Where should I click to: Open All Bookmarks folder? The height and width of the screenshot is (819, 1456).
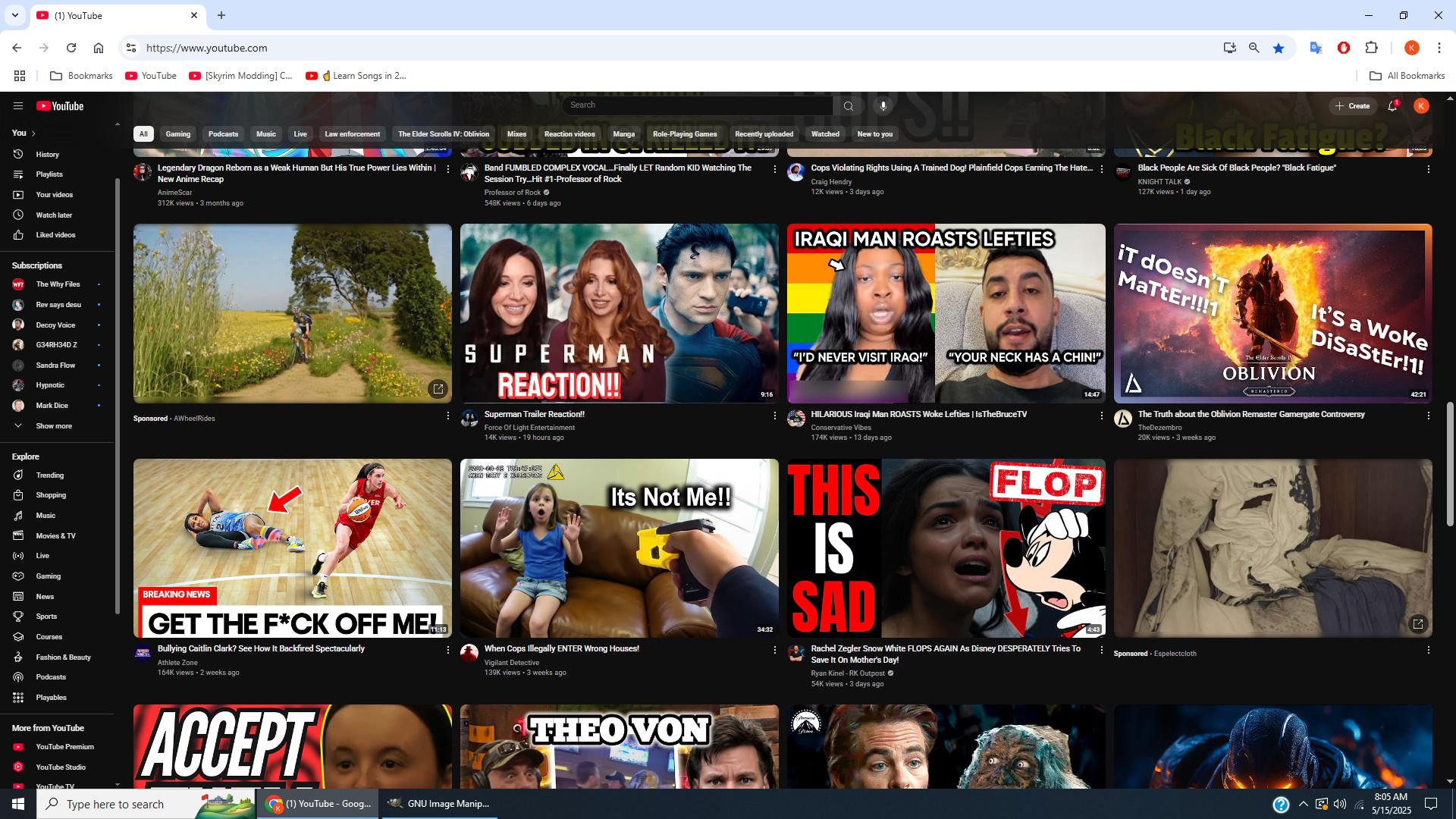click(1407, 76)
